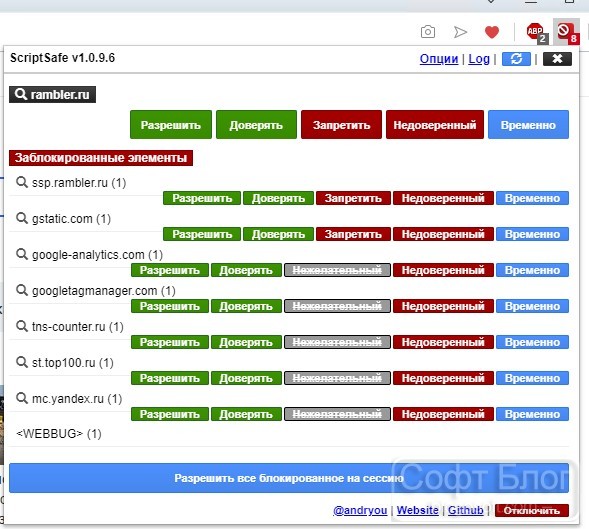Click the magnifier icon next to tns-counter.ru
The width and height of the screenshot is (589, 529).
pyautogui.click(x=22, y=326)
